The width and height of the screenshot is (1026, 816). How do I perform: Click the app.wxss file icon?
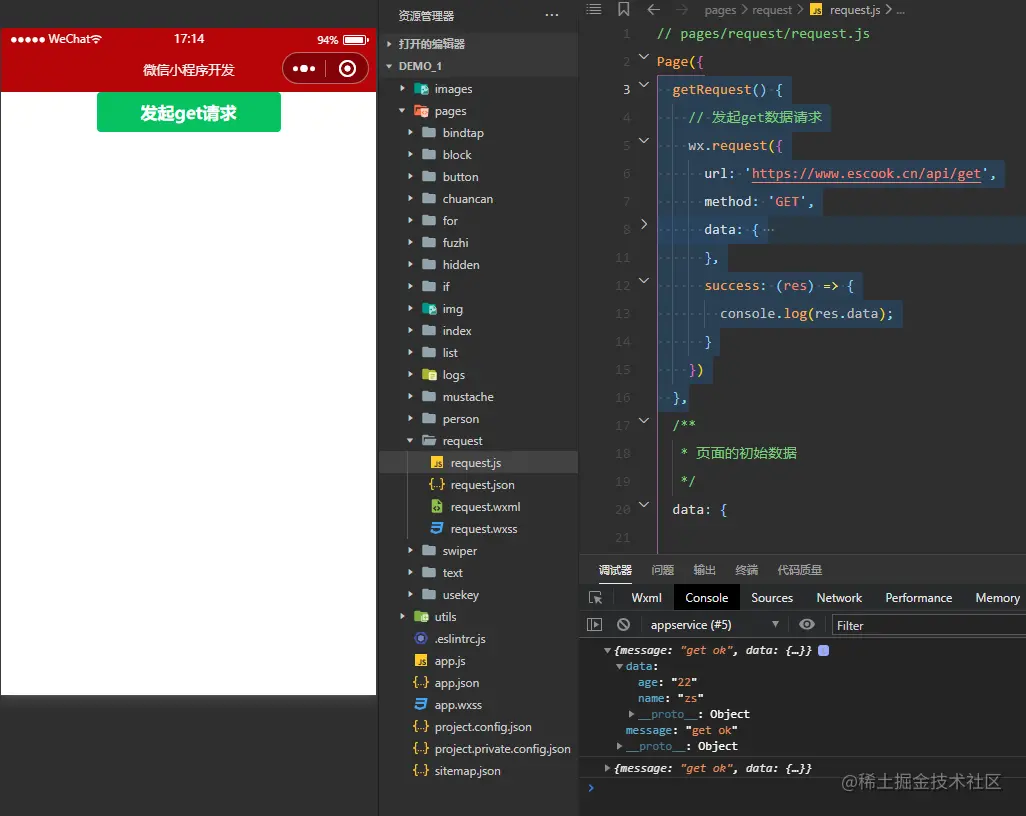click(x=421, y=705)
